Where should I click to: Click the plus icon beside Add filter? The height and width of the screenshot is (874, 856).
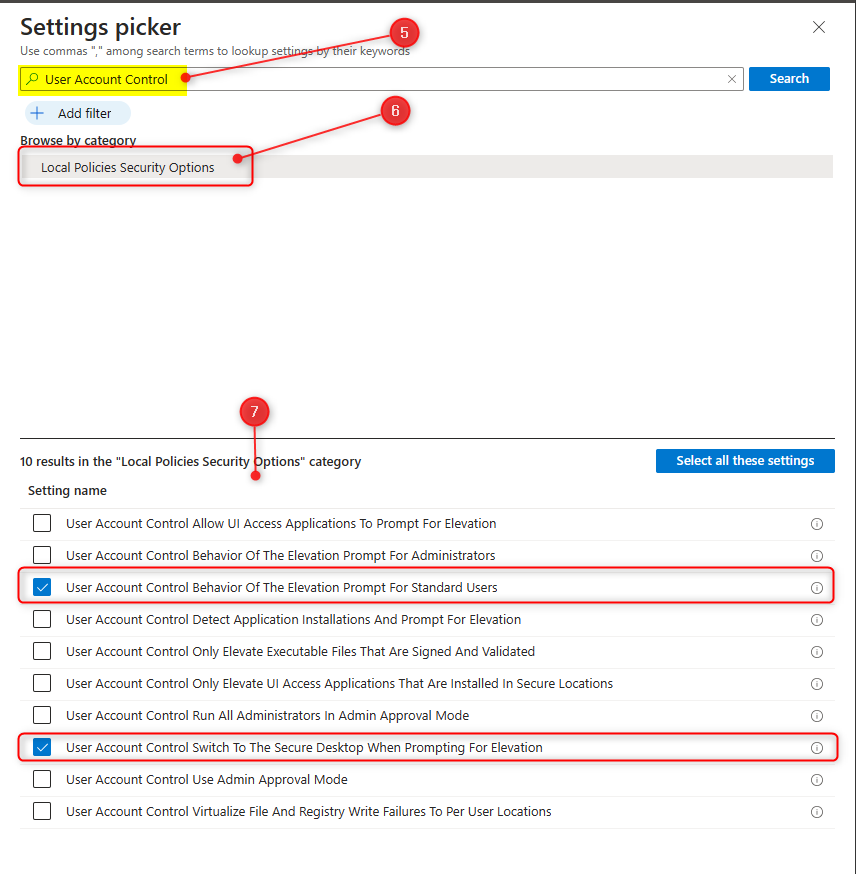coord(37,113)
